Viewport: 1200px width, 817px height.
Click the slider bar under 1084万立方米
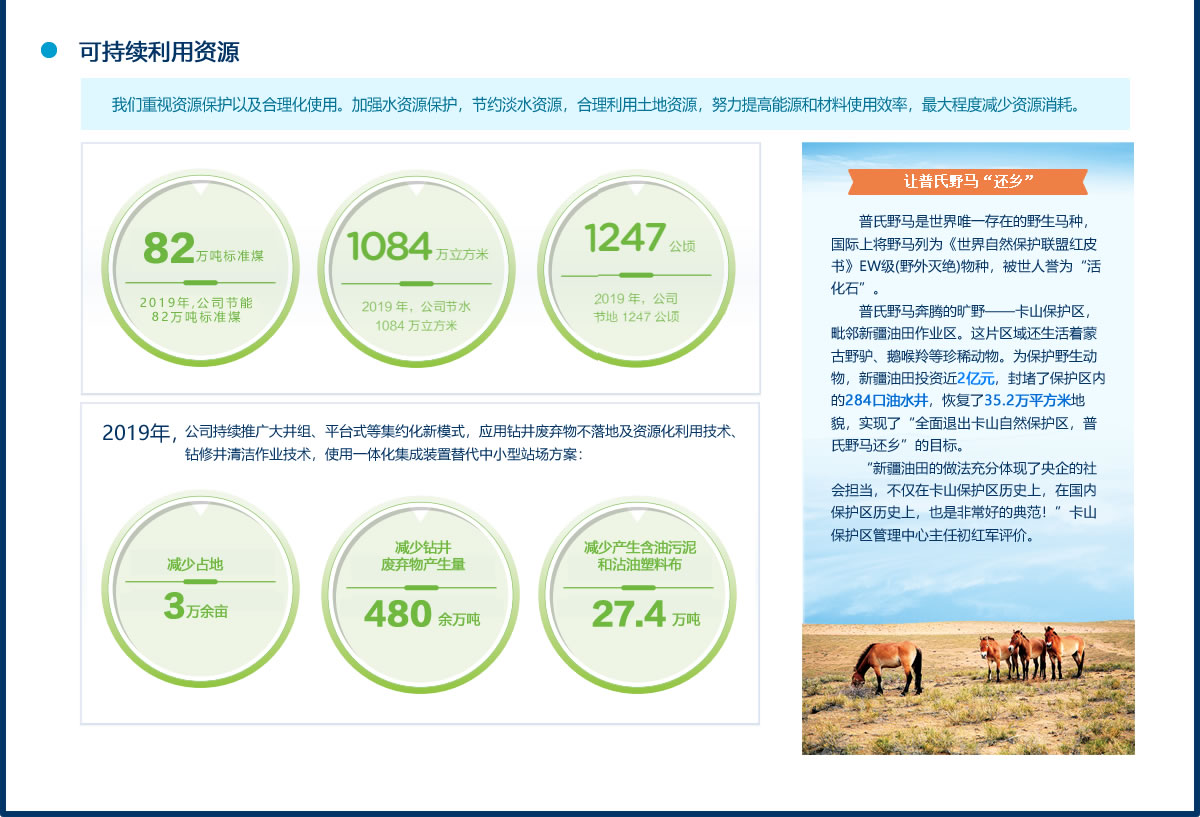tap(417, 283)
